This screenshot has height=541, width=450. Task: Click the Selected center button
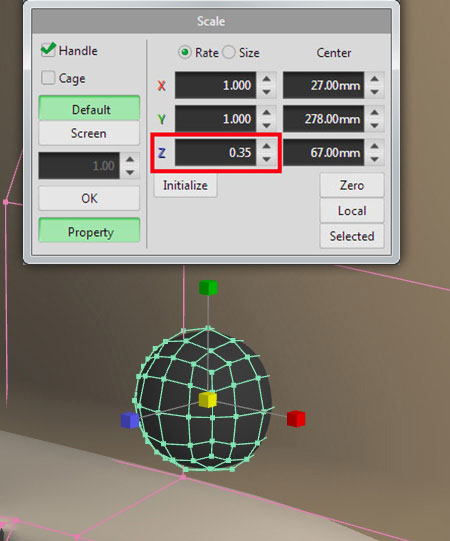[x=352, y=236]
